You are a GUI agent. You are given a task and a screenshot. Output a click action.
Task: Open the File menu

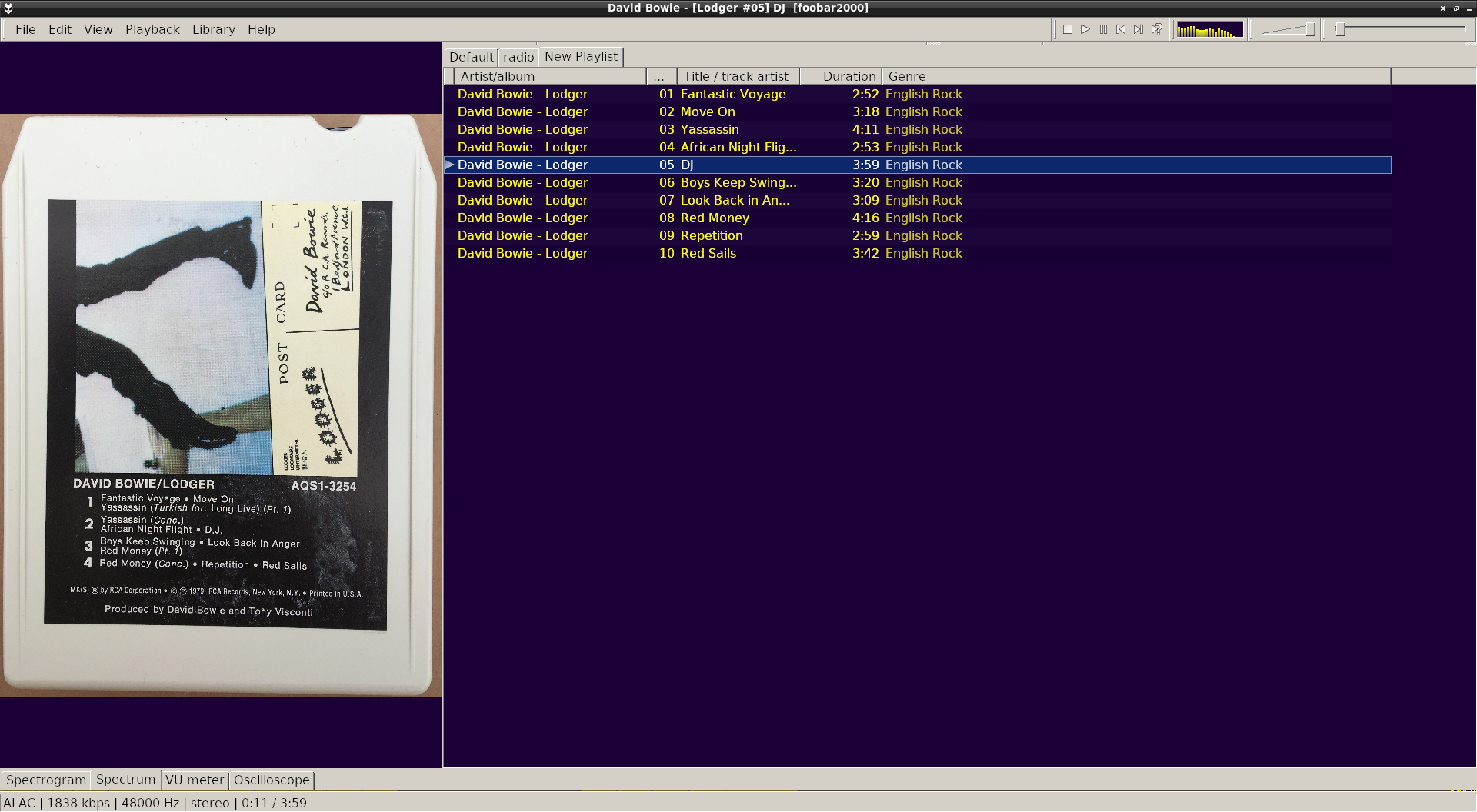point(25,29)
